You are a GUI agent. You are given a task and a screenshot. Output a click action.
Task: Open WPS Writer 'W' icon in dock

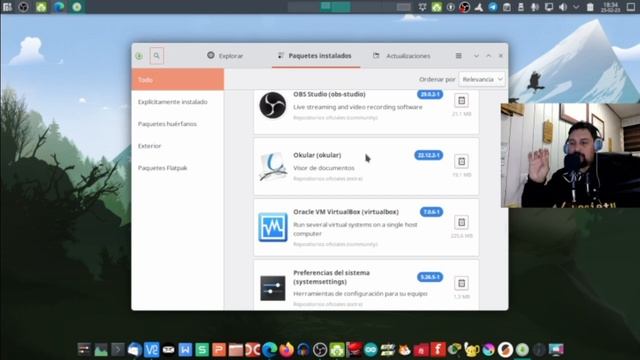185,349
